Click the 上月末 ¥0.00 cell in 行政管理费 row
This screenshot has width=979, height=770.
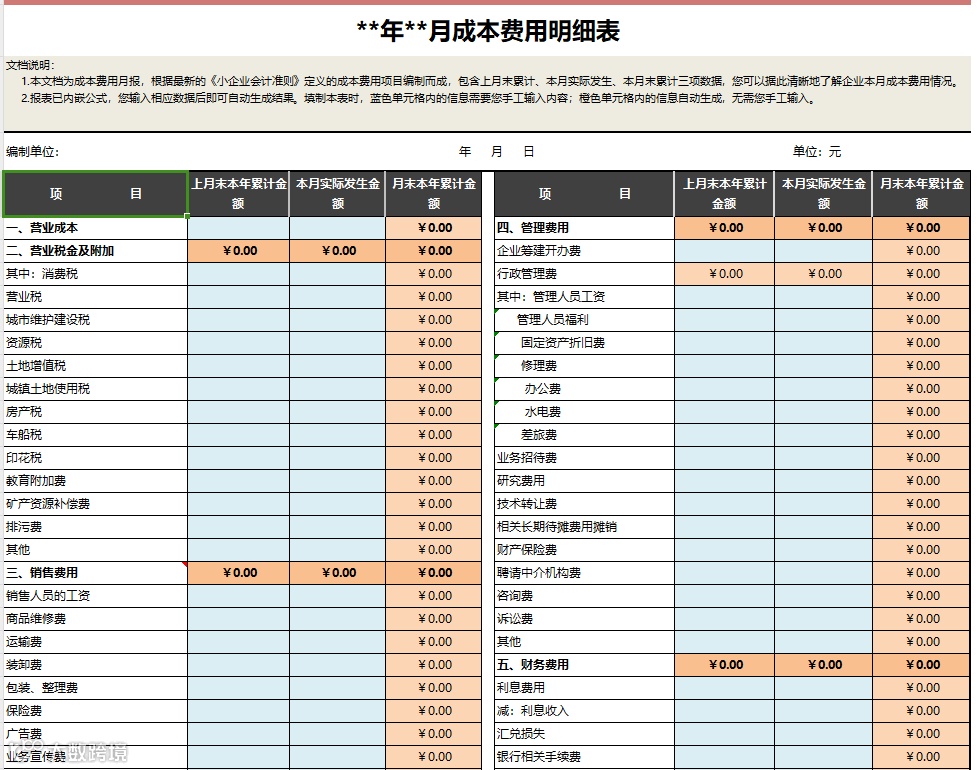[724, 274]
